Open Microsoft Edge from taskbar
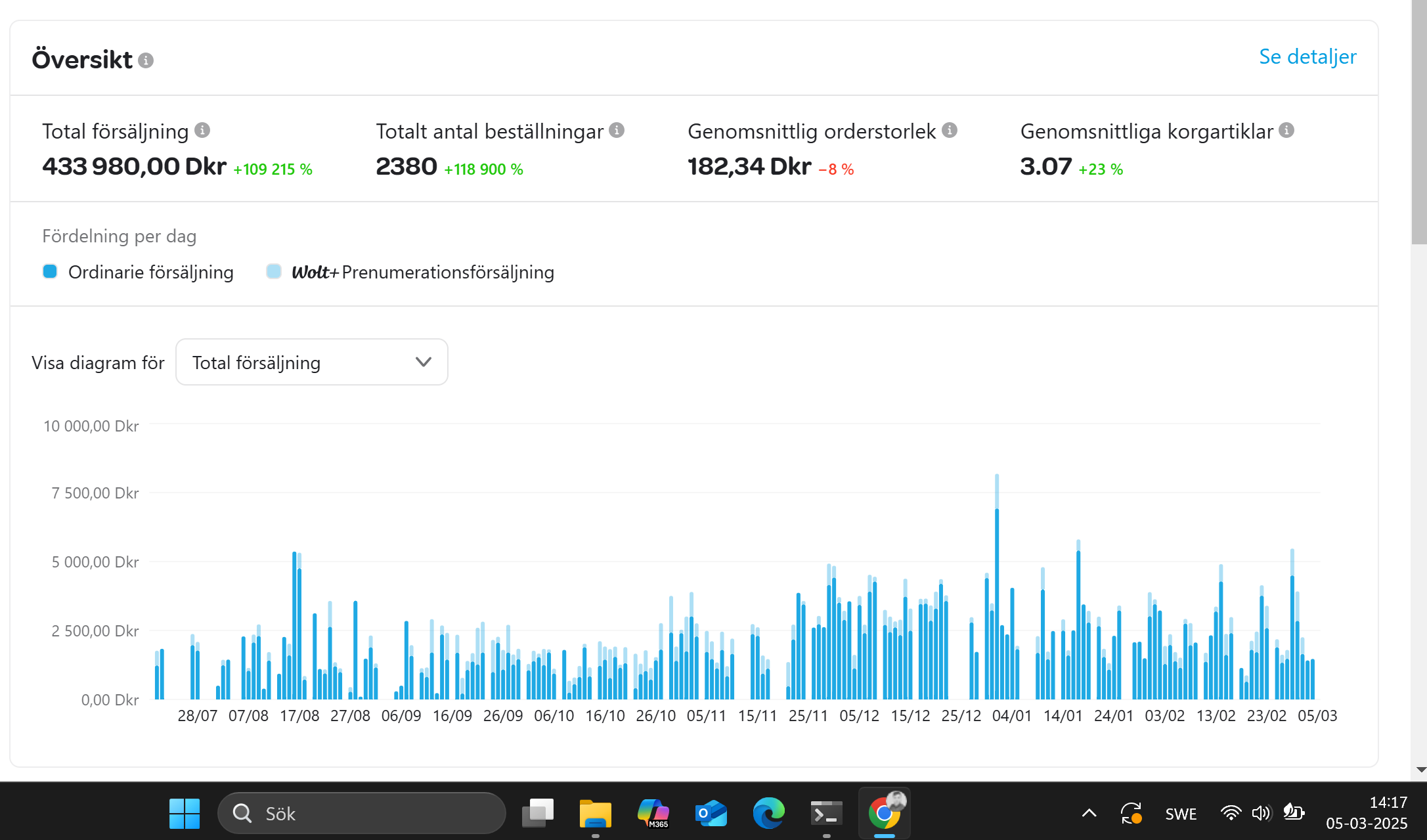The height and width of the screenshot is (840, 1427). 768,813
